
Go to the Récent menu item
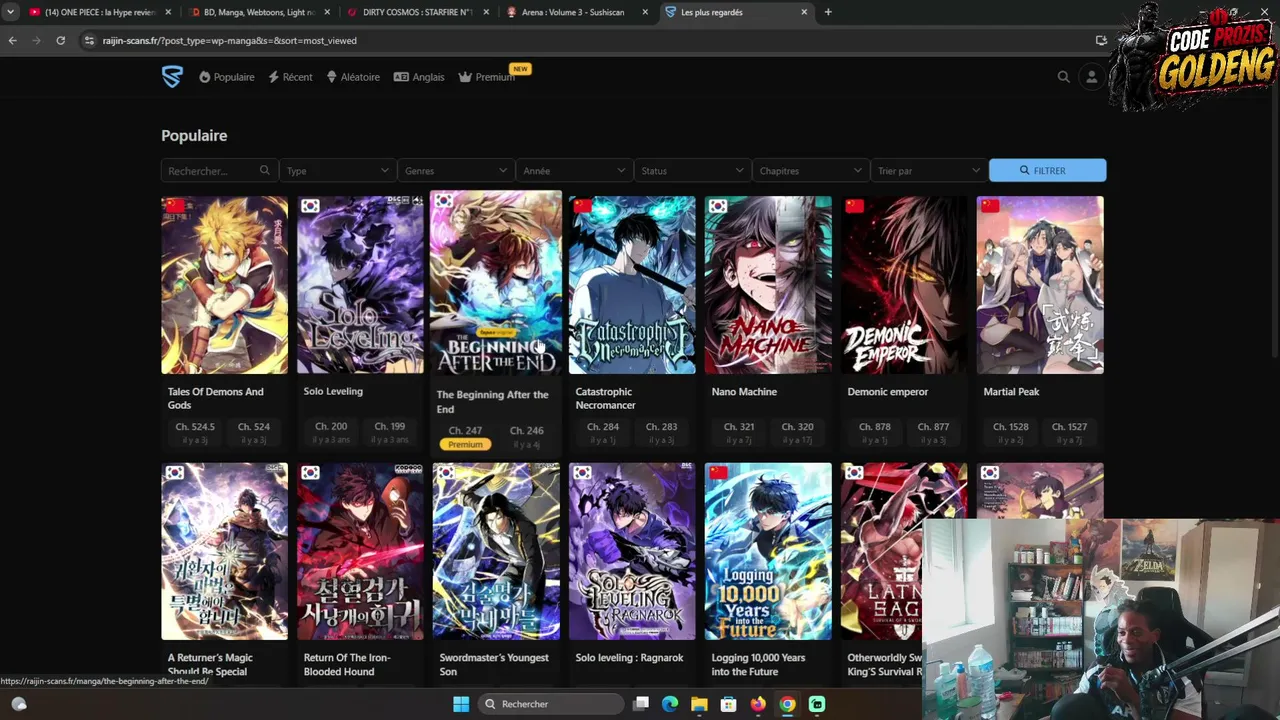290,77
